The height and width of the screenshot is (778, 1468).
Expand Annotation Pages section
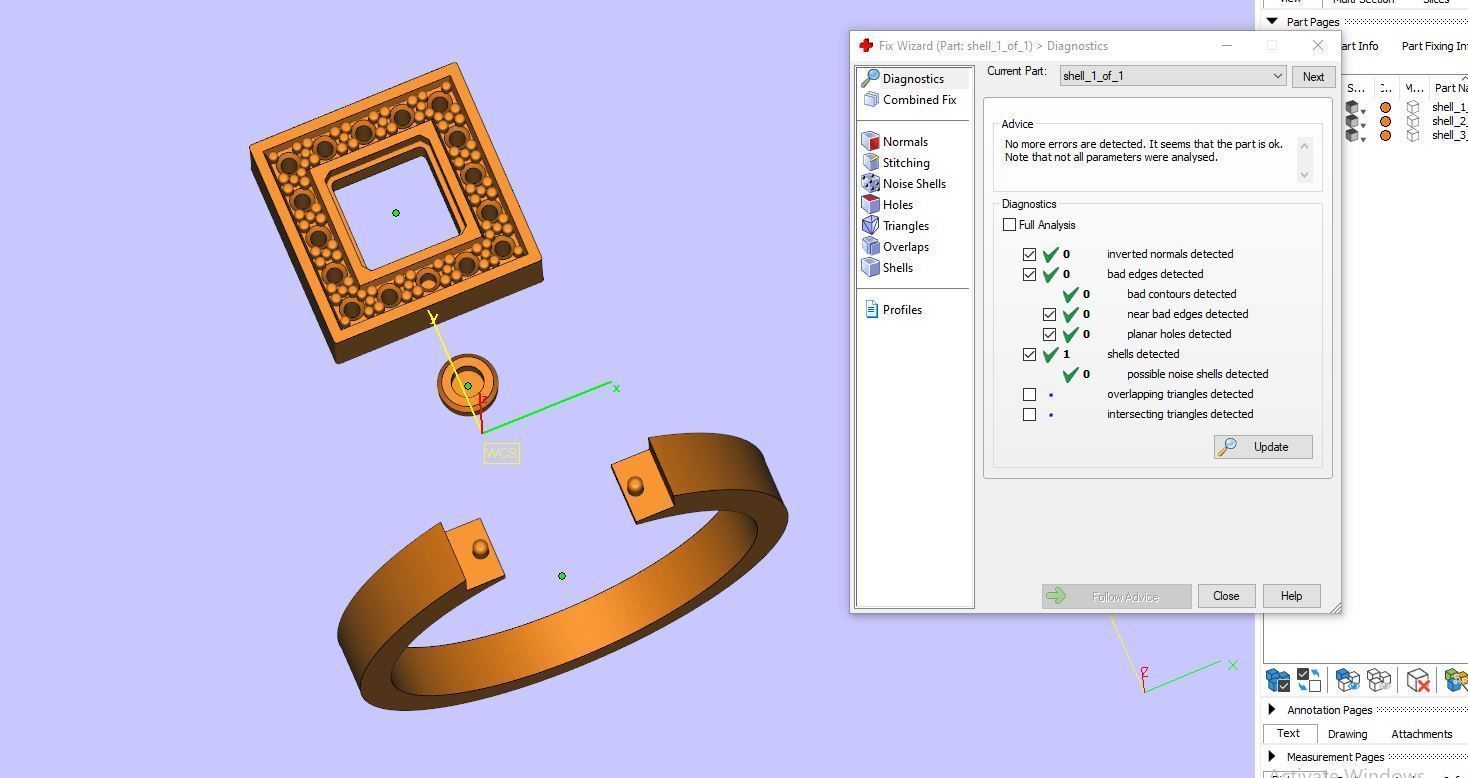click(1272, 710)
